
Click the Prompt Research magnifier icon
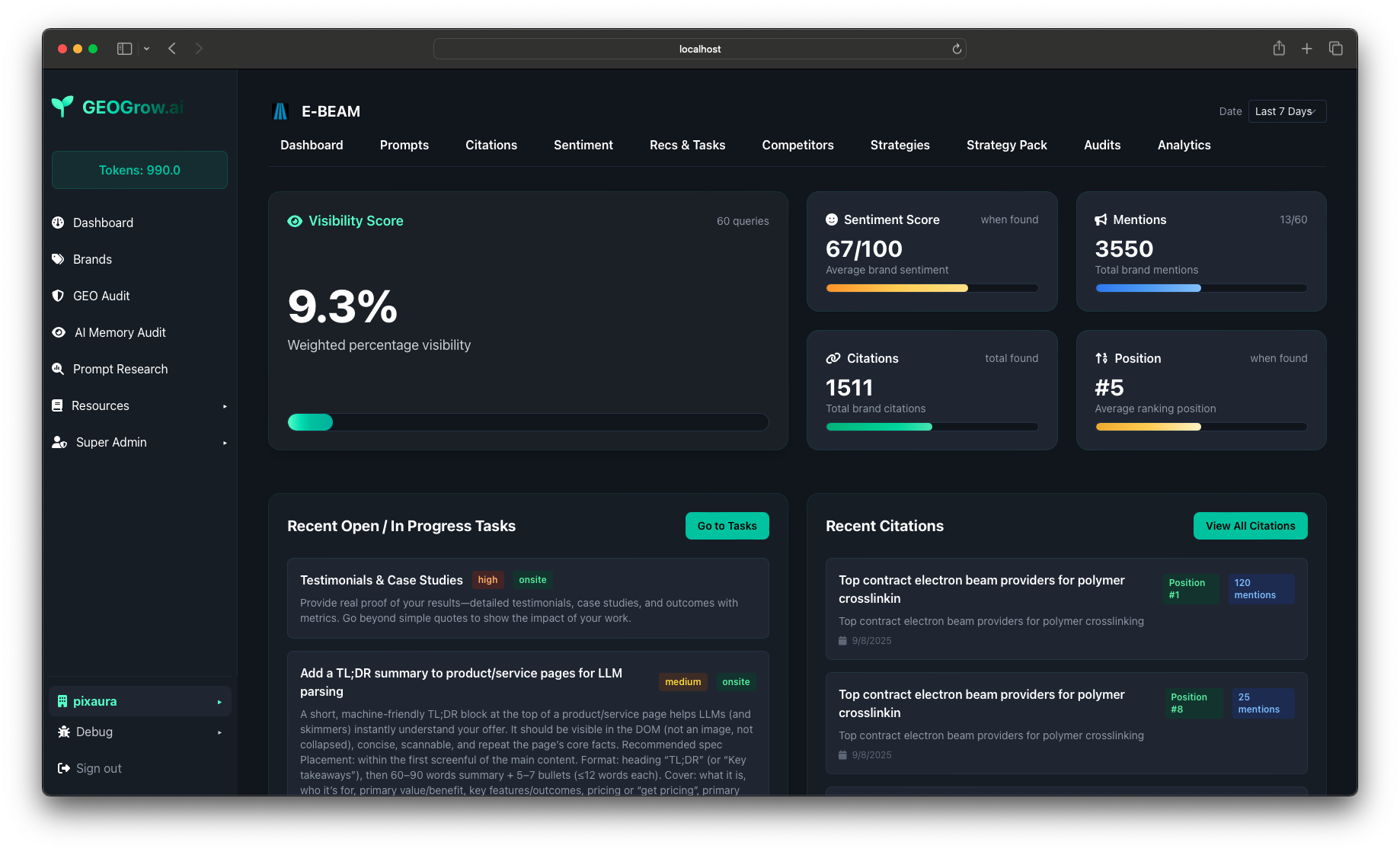pyautogui.click(x=58, y=369)
